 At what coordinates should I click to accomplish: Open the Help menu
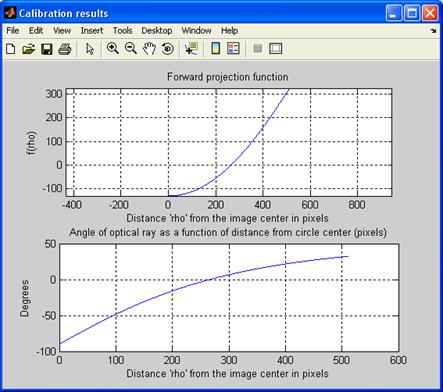tap(229, 31)
